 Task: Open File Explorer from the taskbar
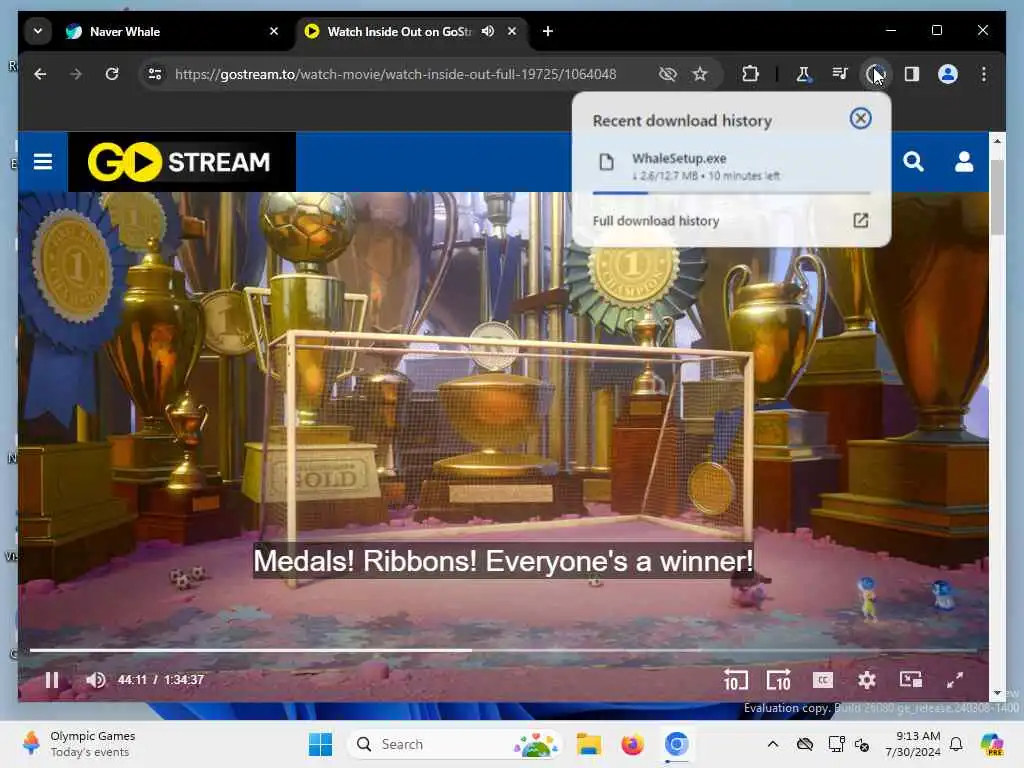pyautogui.click(x=589, y=744)
